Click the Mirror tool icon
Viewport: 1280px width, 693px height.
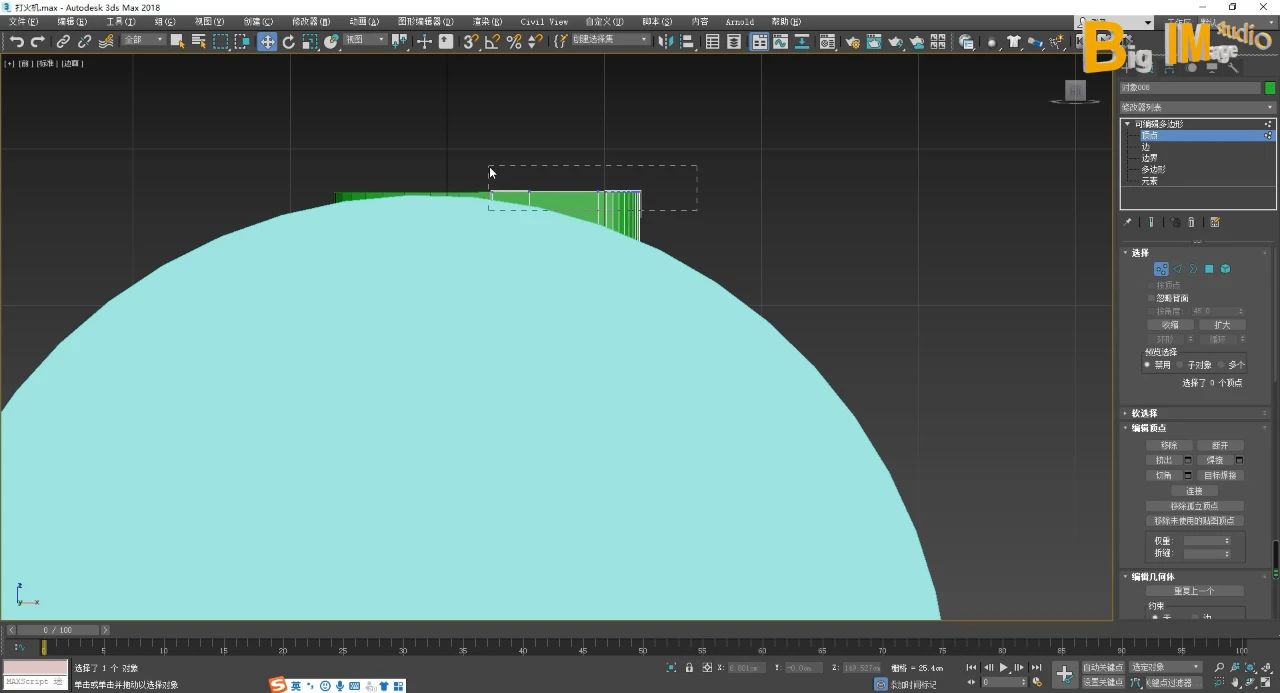(x=666, y=41)
